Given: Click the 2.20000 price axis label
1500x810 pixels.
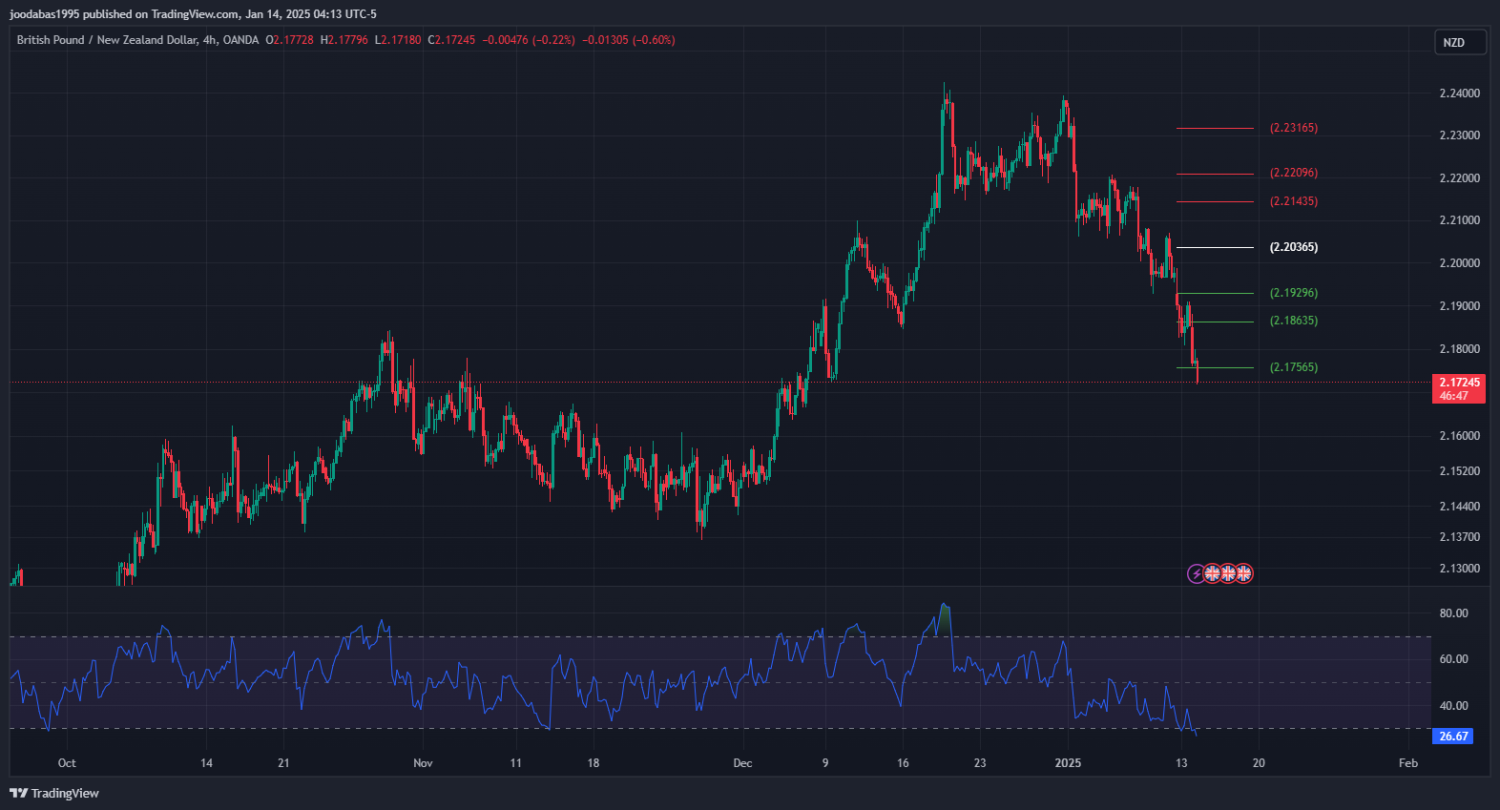Looking at the screenshot, I should click(x=1459, y=263).
